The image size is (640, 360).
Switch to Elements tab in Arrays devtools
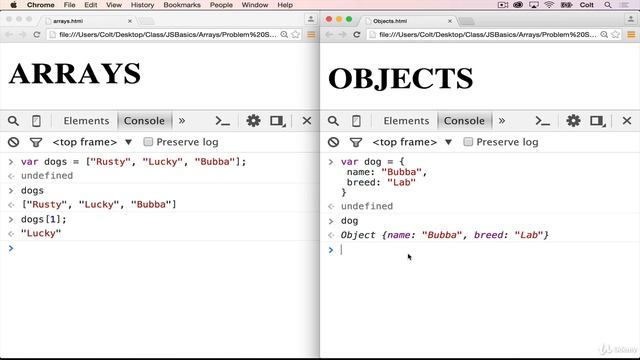point(86,121)
